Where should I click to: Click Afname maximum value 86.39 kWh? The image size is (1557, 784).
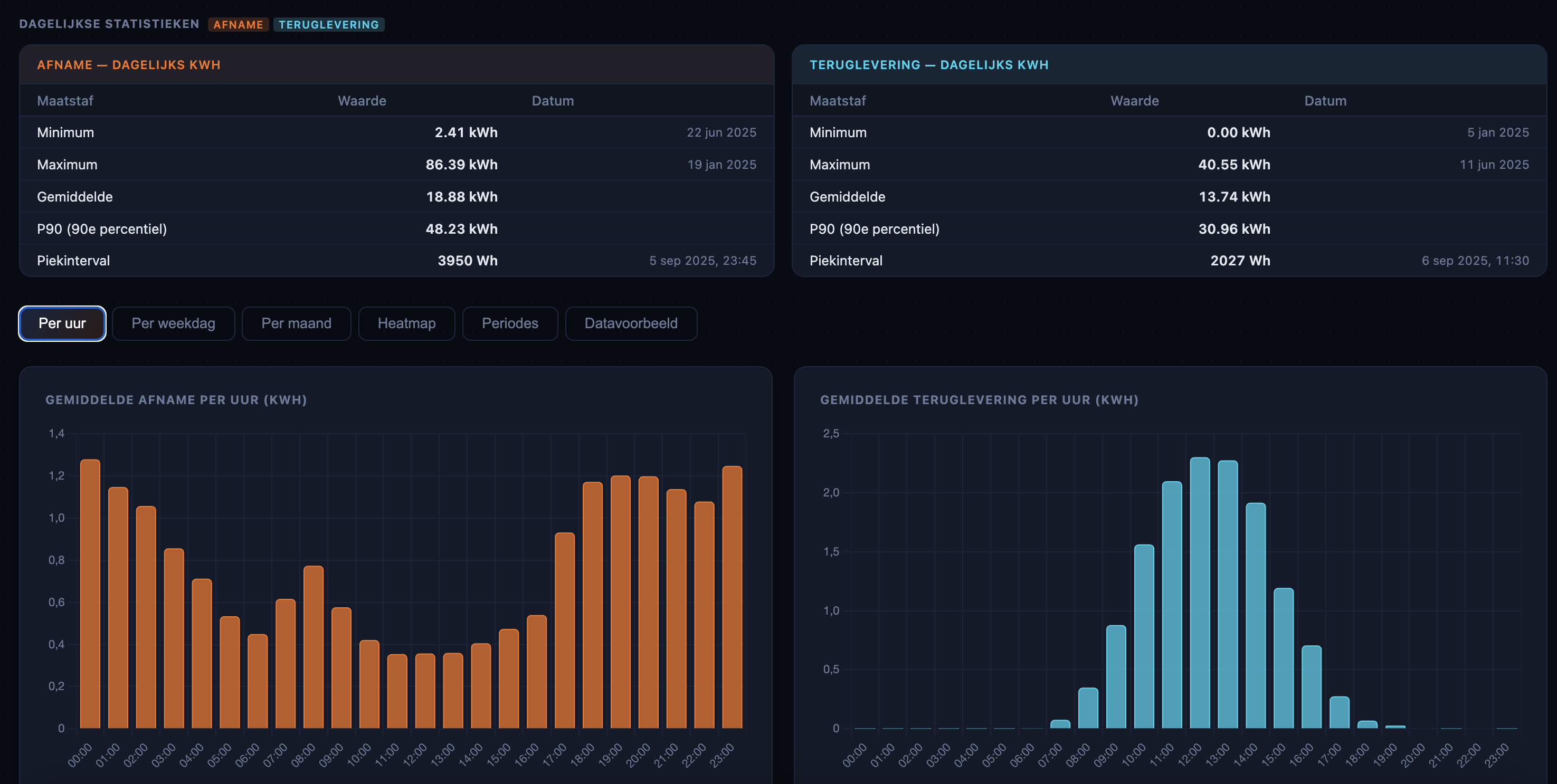click(x=462, y=164)
